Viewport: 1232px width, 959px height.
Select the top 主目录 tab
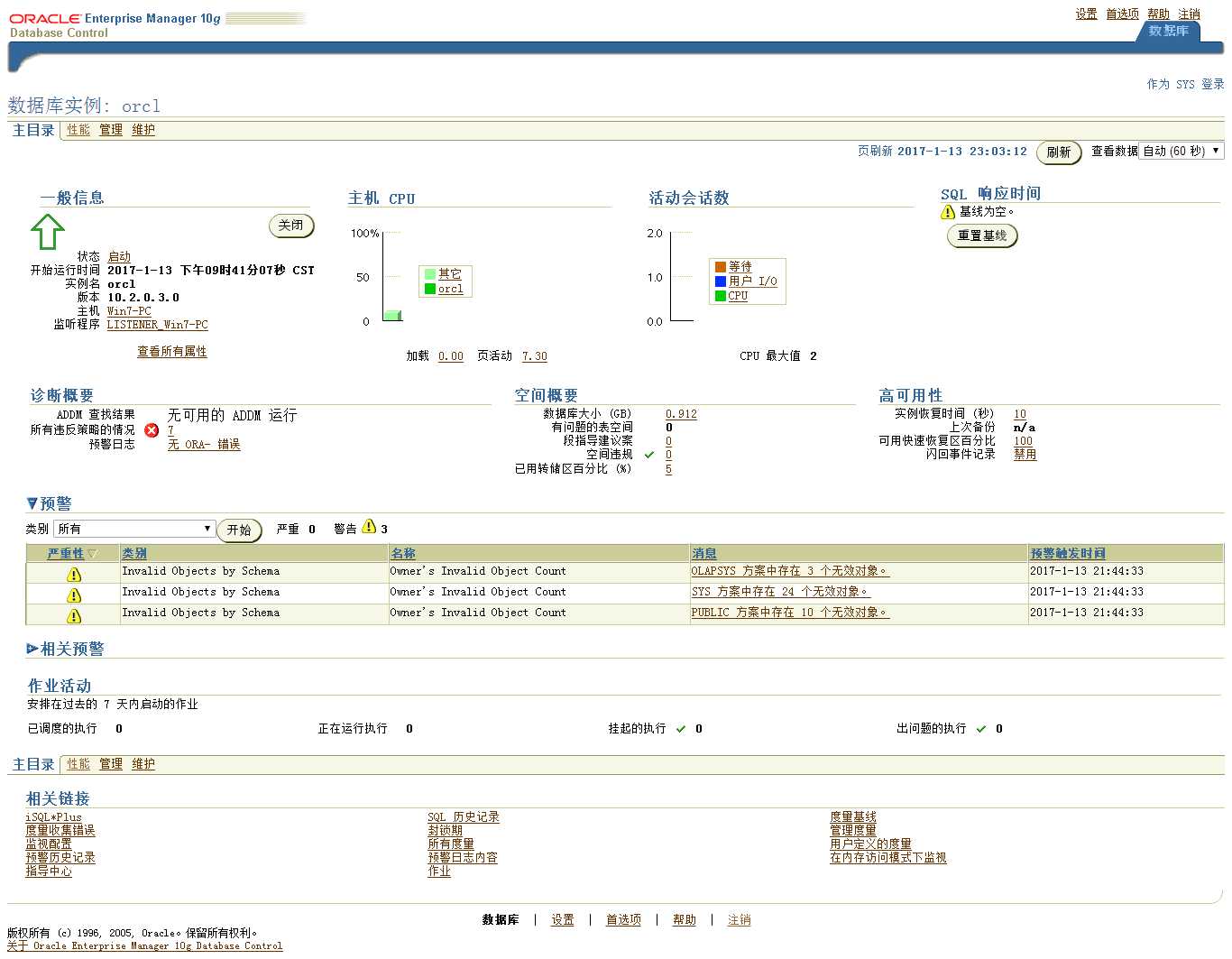(x=33, y=130)
